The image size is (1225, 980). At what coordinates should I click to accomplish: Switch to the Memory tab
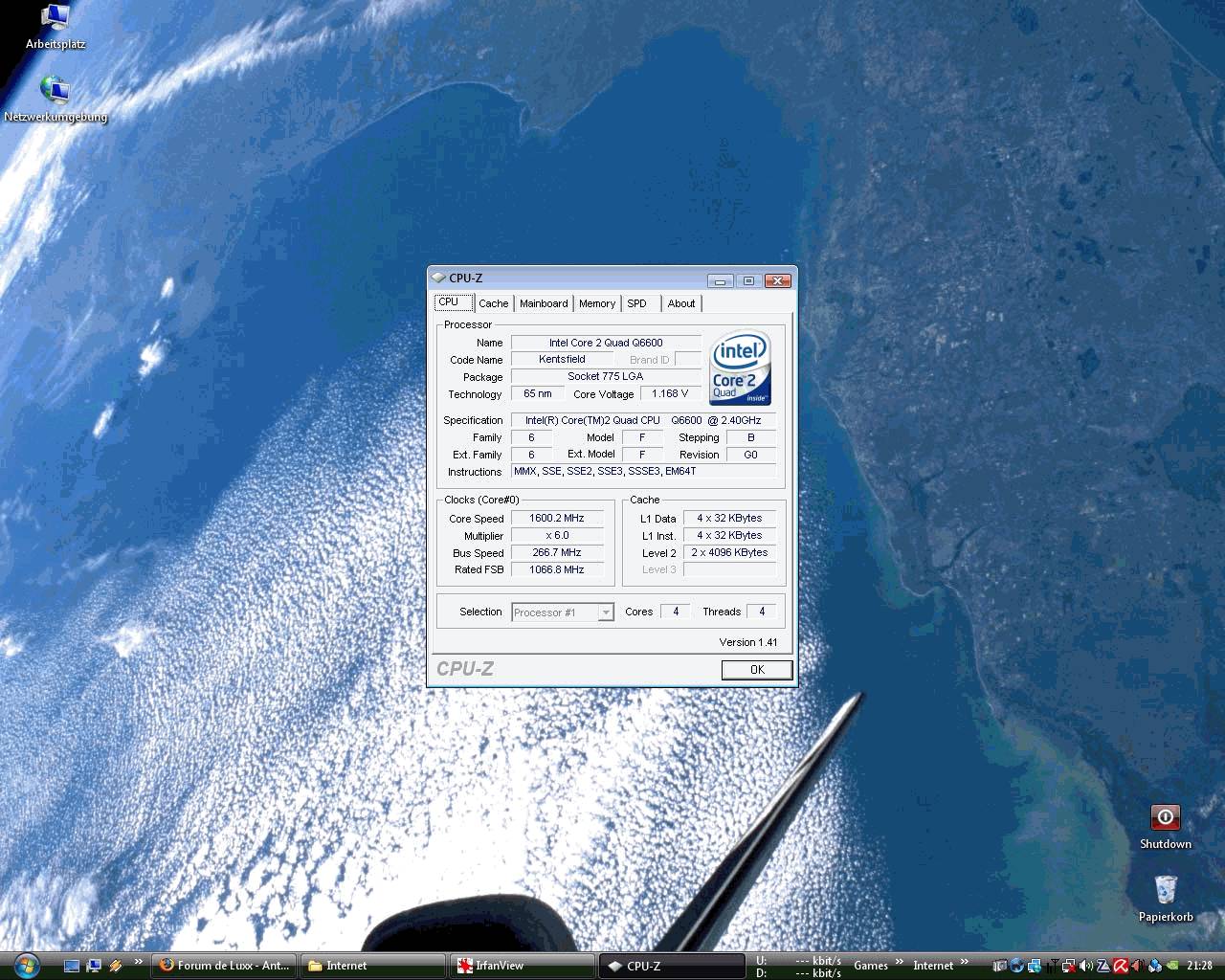597,303
